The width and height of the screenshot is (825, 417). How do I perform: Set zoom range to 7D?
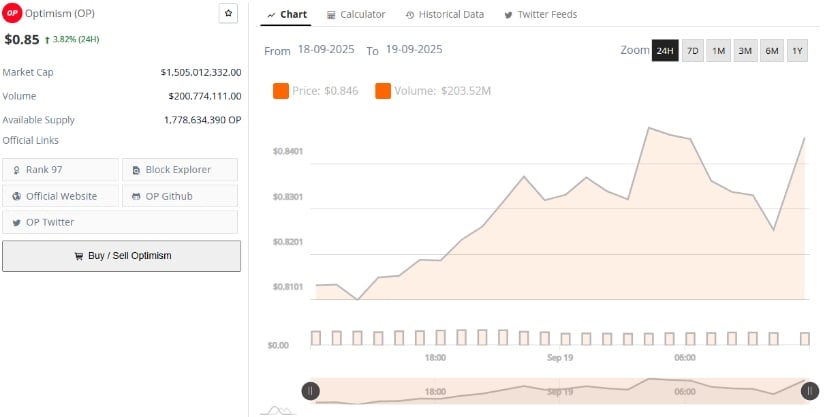[692, 50]
